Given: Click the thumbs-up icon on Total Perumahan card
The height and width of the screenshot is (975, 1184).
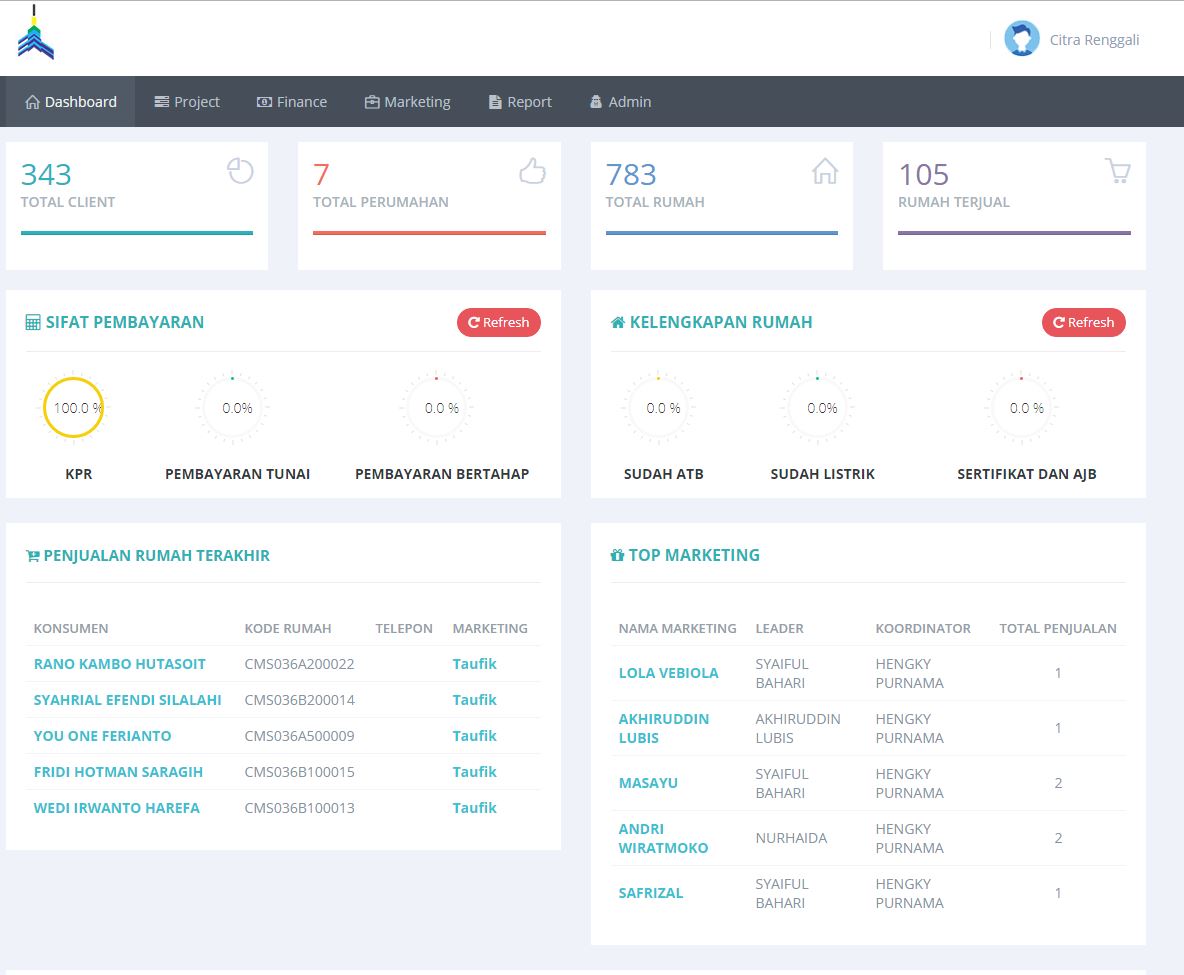Looking at the screenshot, I should (532, 171).
